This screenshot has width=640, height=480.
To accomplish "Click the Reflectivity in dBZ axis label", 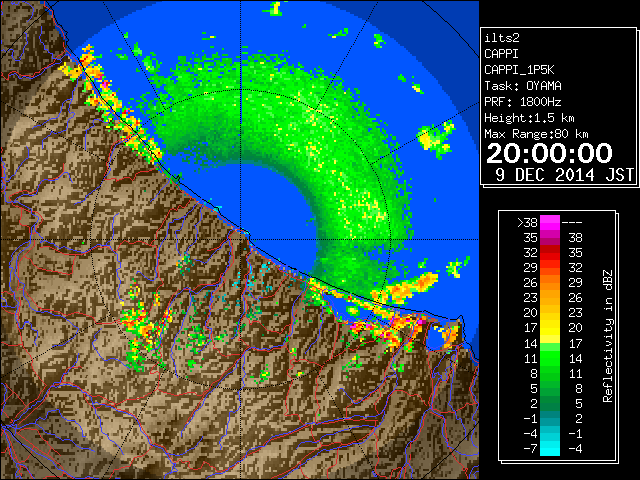I will tap(608, 336).
